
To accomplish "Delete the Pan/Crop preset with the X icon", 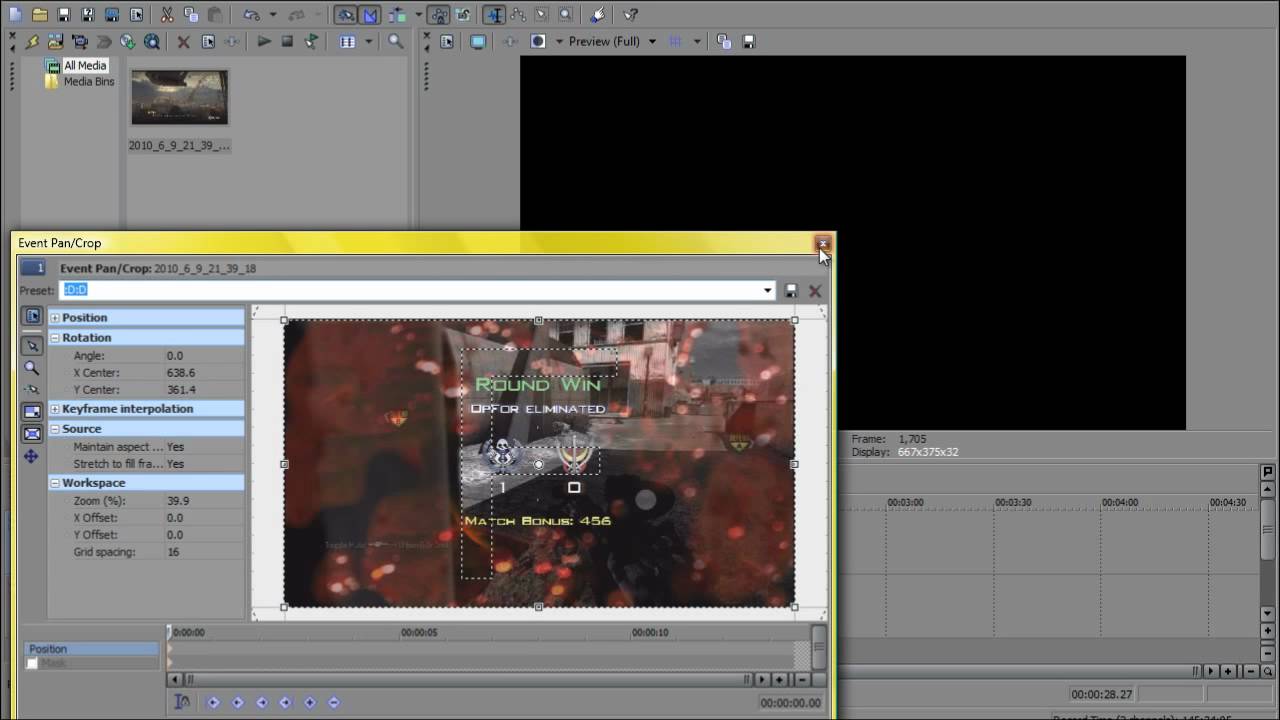I will [x=815, y=290].
